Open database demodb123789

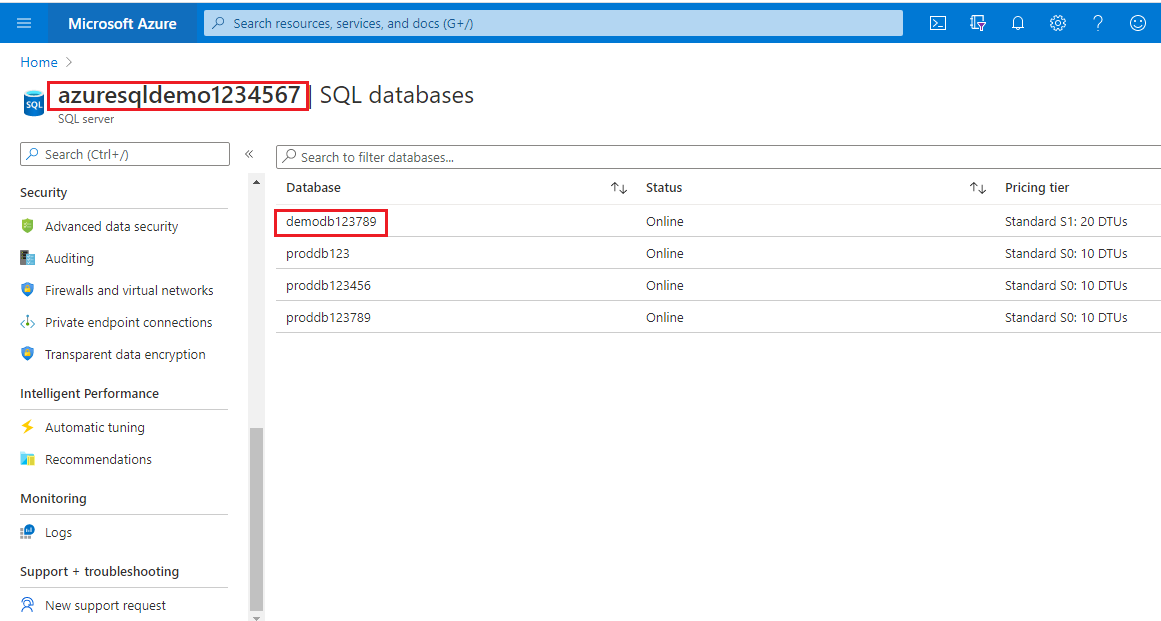click(331, 221)
